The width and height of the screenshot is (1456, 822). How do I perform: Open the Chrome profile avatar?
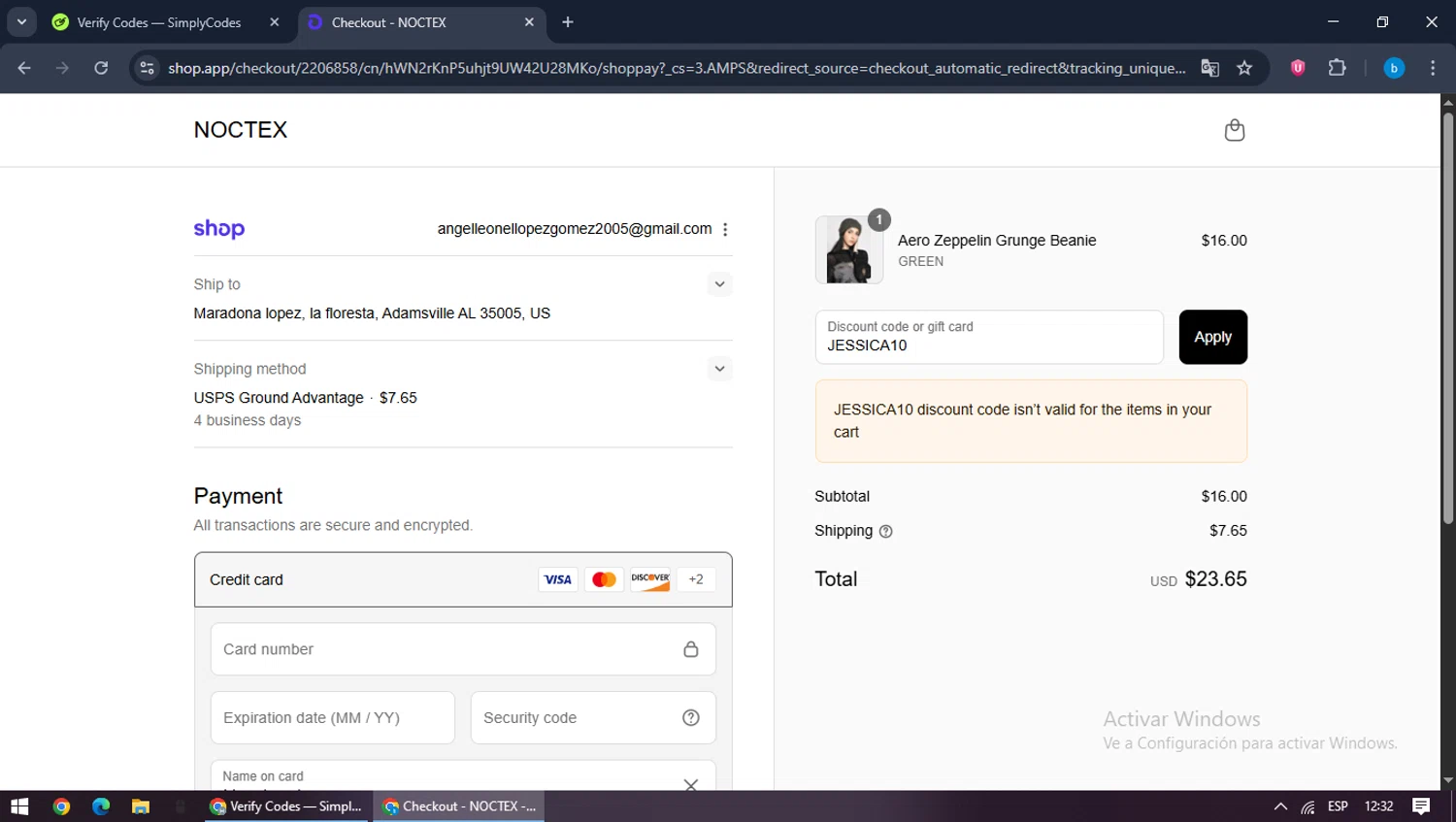1394,68
